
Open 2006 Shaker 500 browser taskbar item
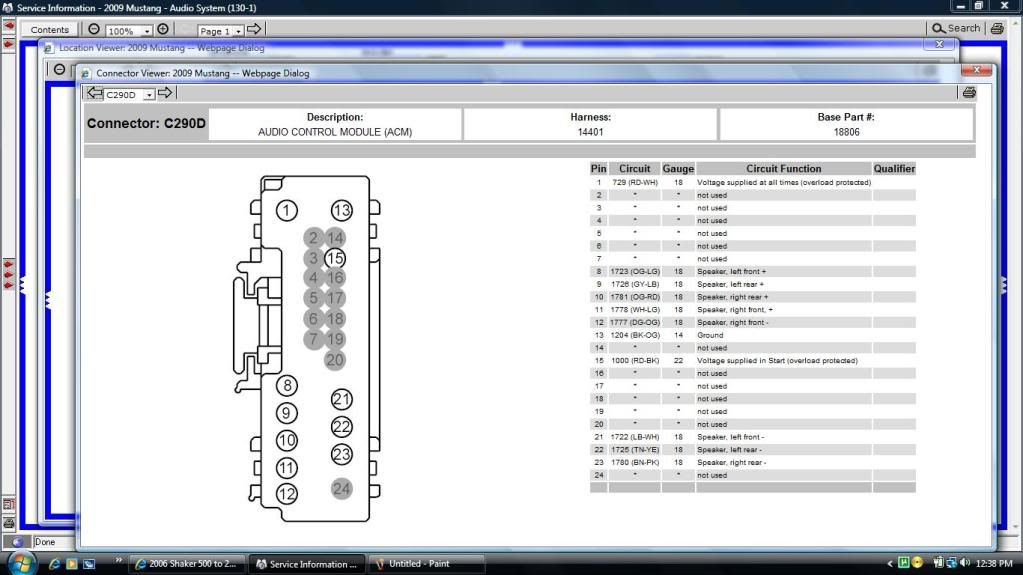pyautogui.click(x=187, y=564)
